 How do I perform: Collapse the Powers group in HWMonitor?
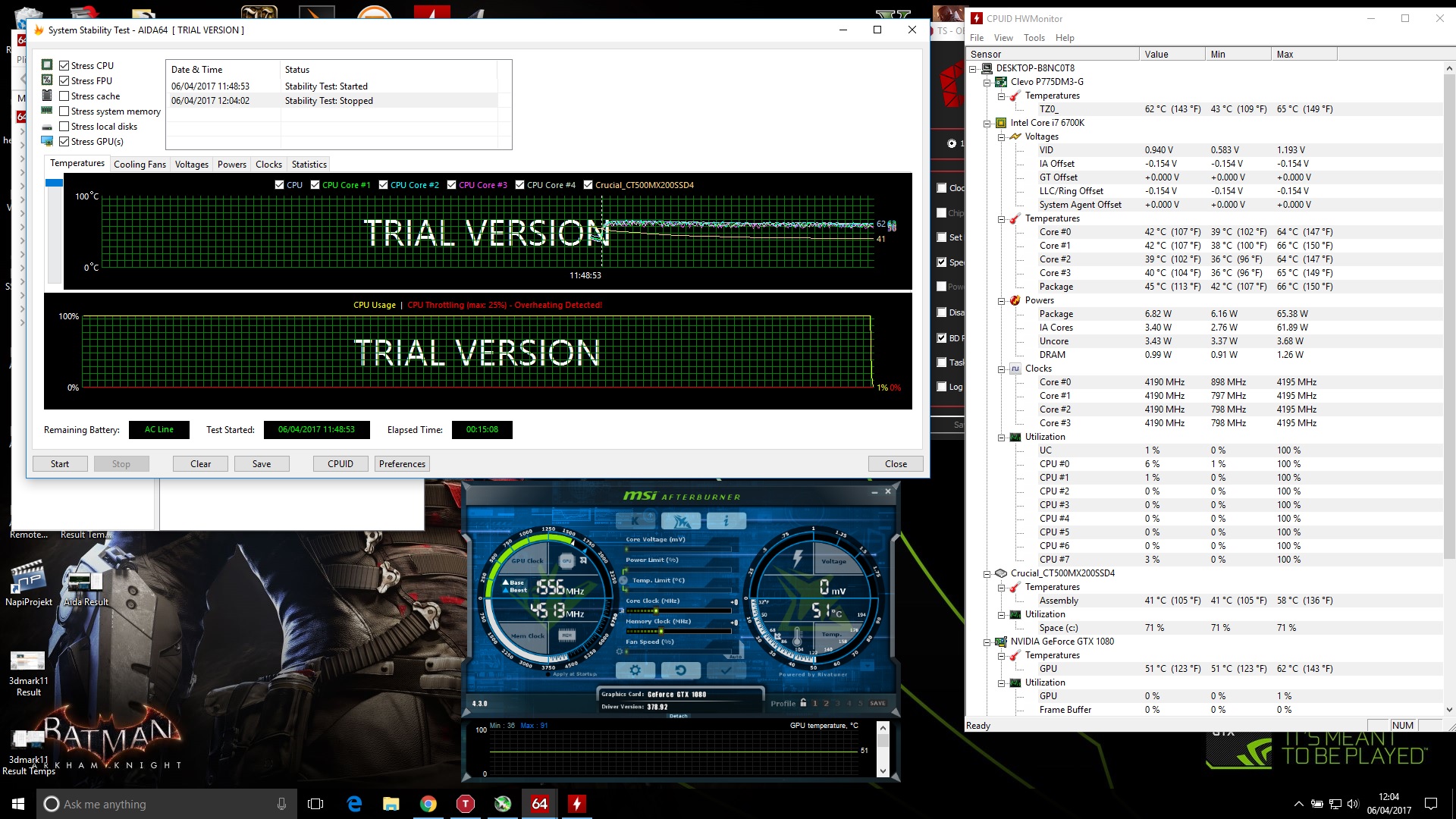tap(1002, 300)
